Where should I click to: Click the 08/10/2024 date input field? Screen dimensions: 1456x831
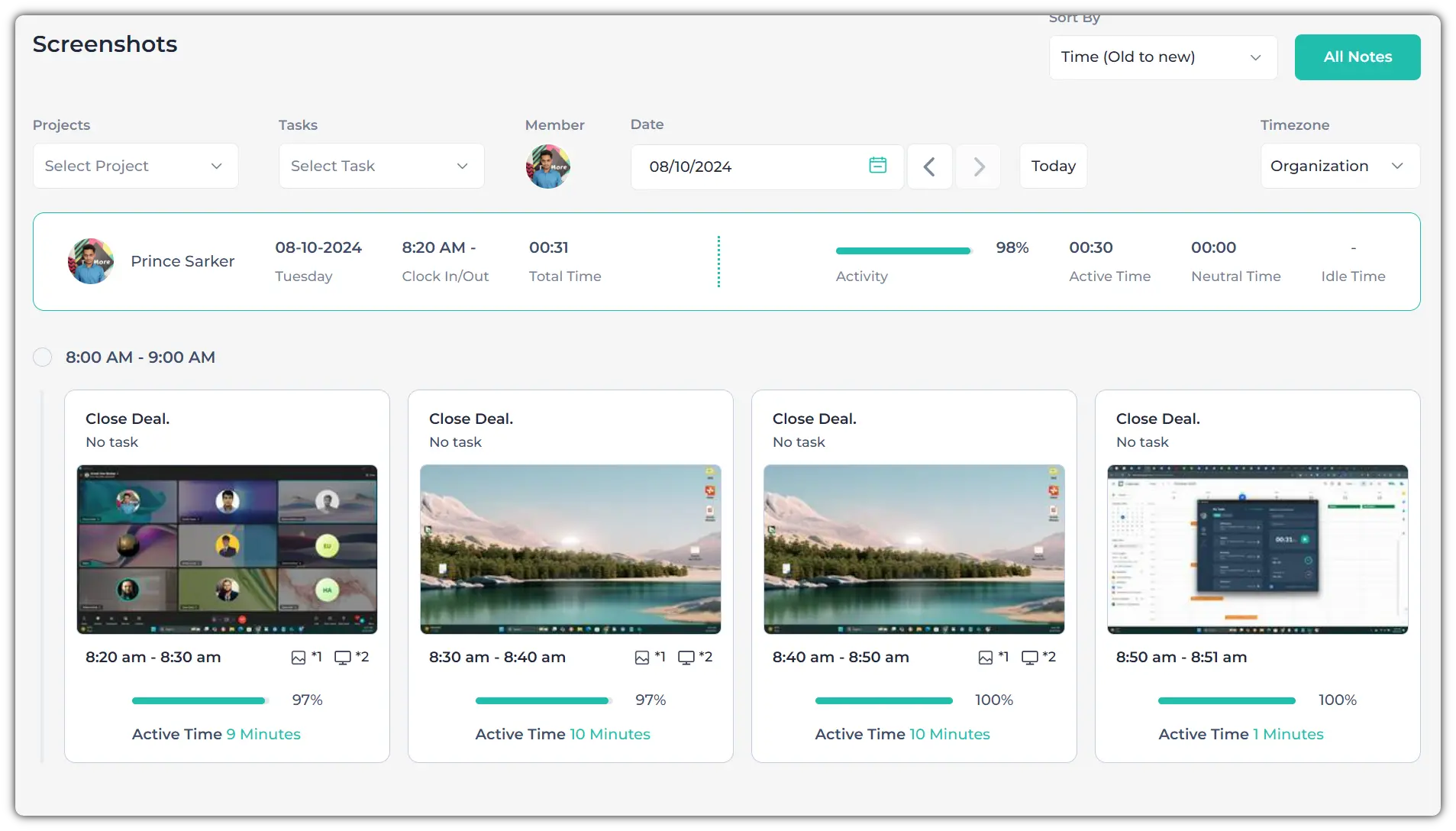(x=748, y=167)
